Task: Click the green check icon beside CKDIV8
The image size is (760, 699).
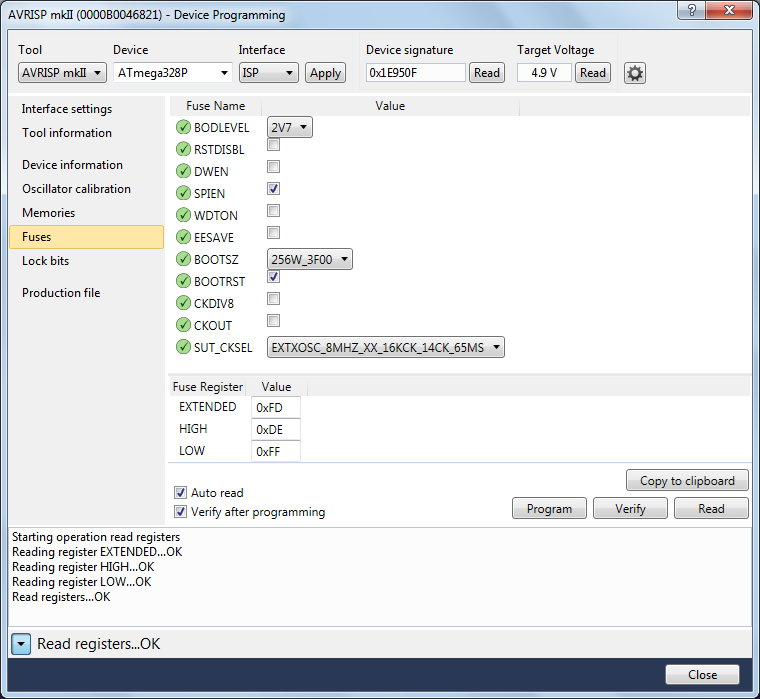Action: tap(183, 303)
